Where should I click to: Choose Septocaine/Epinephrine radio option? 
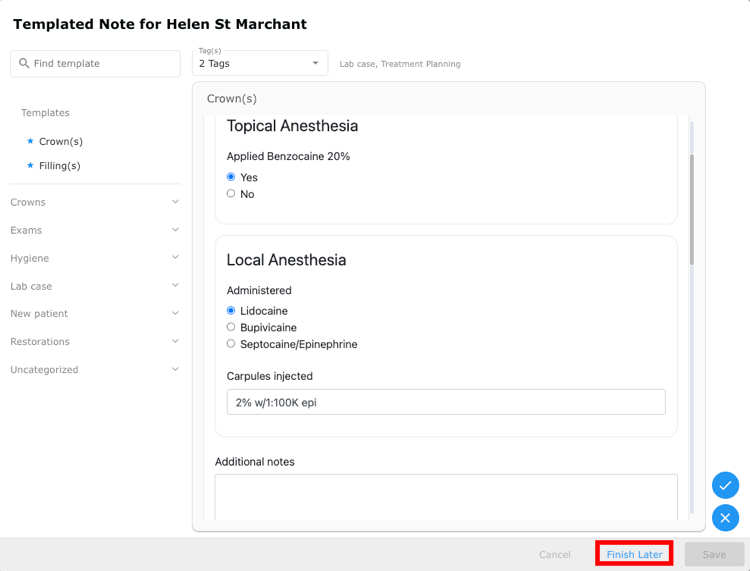(231, 344)
